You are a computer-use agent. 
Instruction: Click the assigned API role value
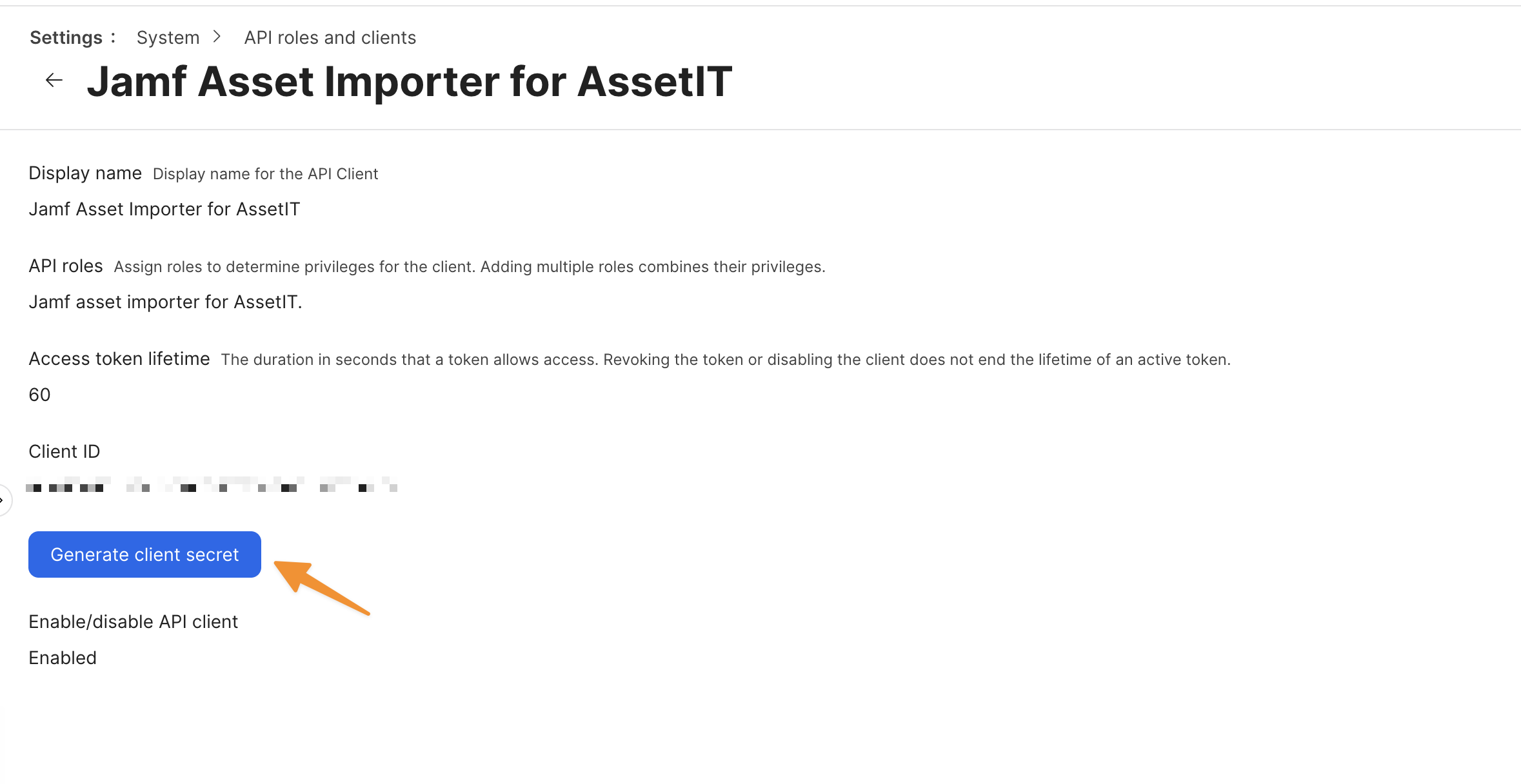tap(165, 302)
